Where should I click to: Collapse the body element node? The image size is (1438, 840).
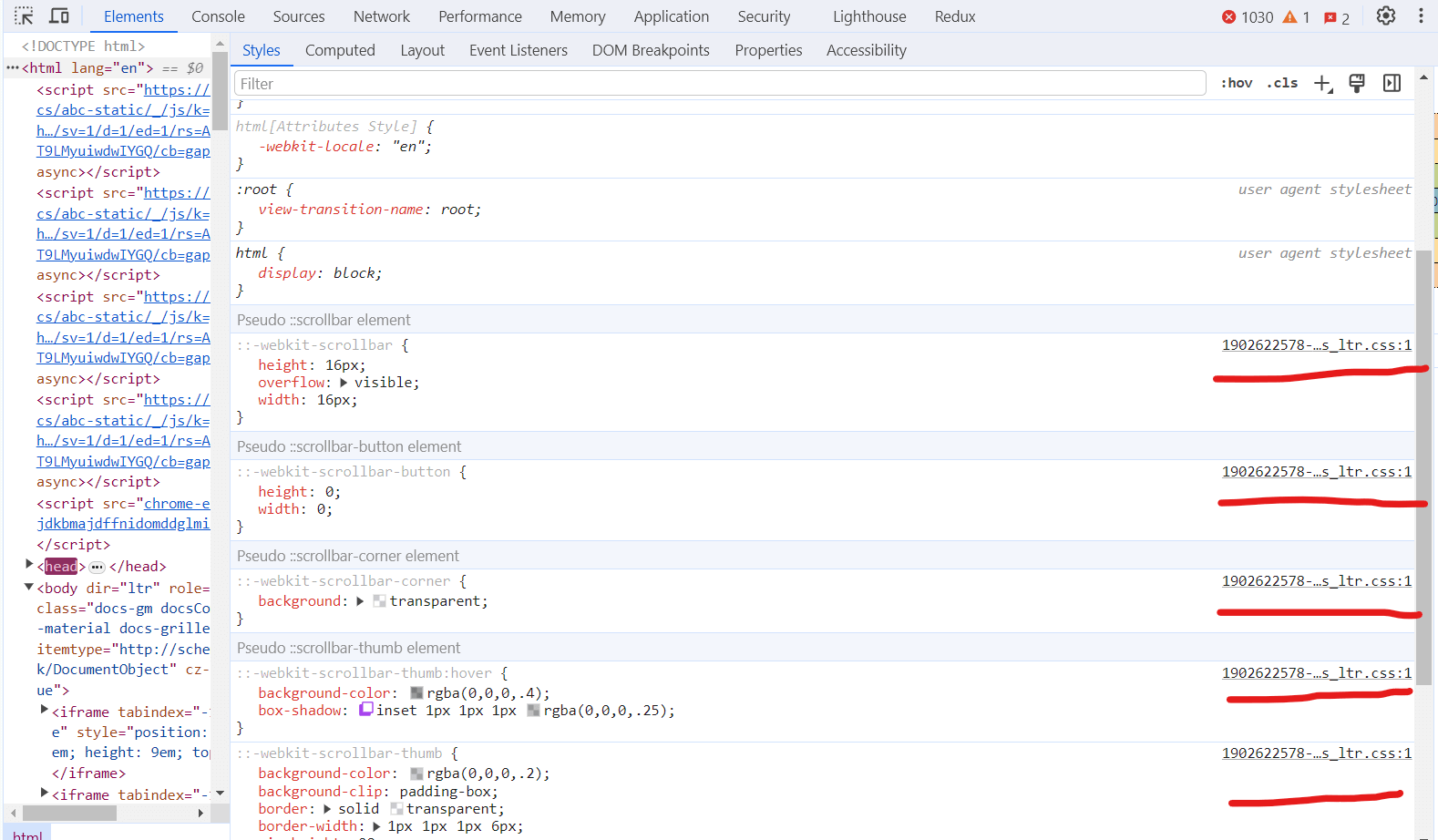29,587
